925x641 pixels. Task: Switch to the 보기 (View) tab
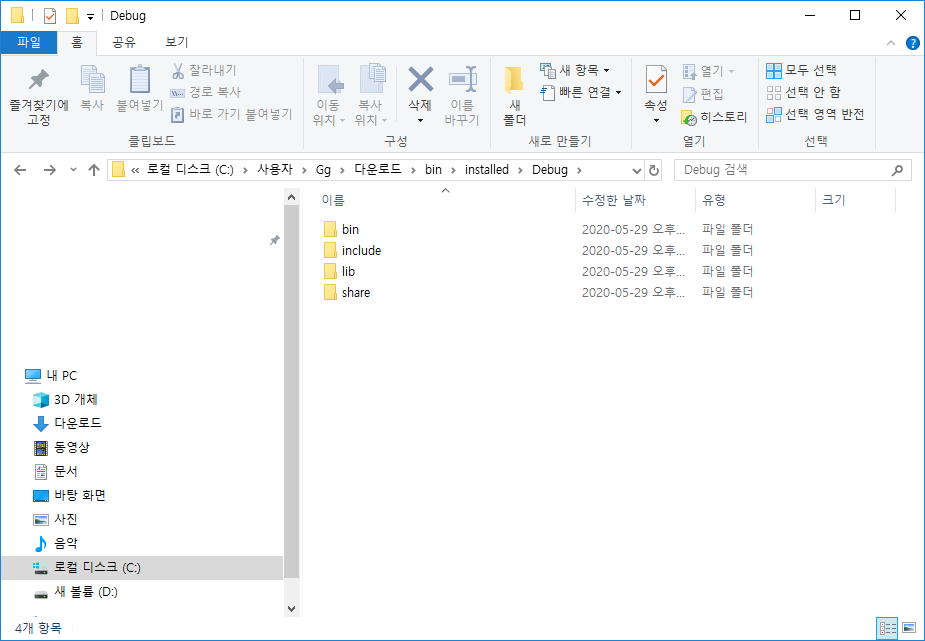(x=176, y=42)
